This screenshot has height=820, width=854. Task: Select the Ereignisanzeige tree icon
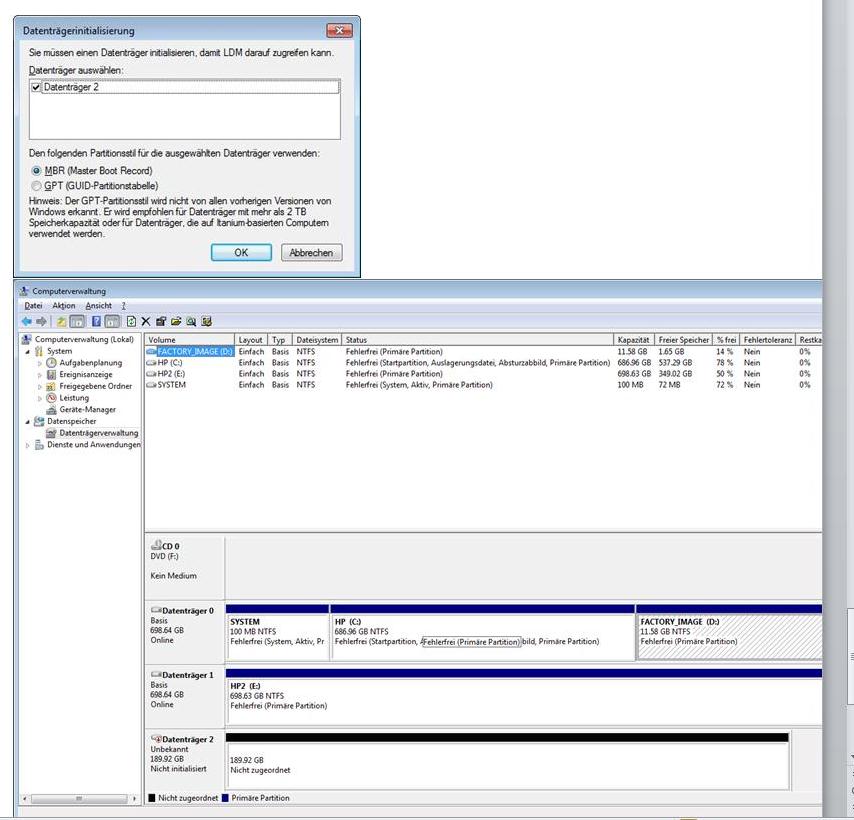click(x=51, y=375)
